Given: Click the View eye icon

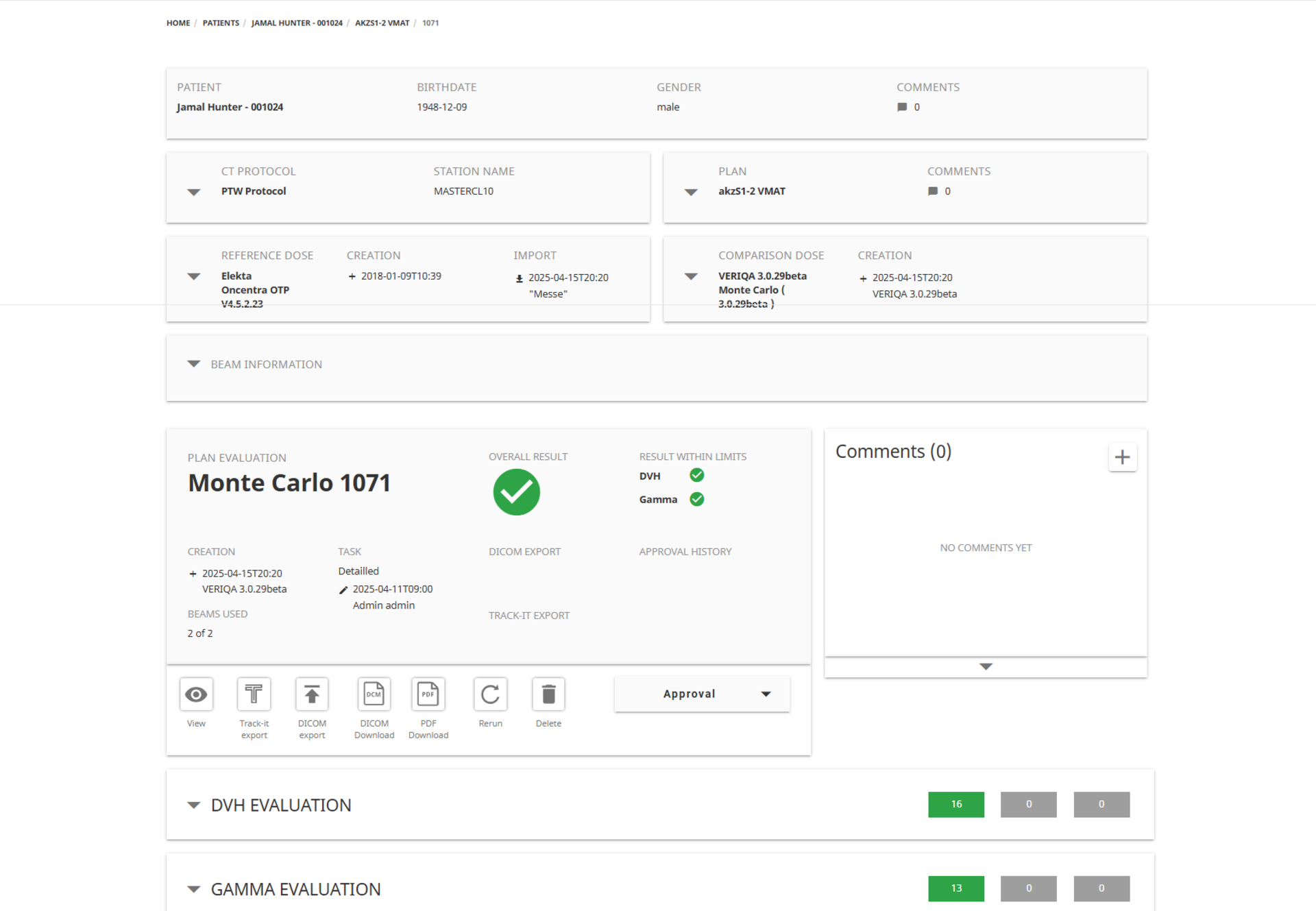Looking at the screenshot, I should [196, 694].
